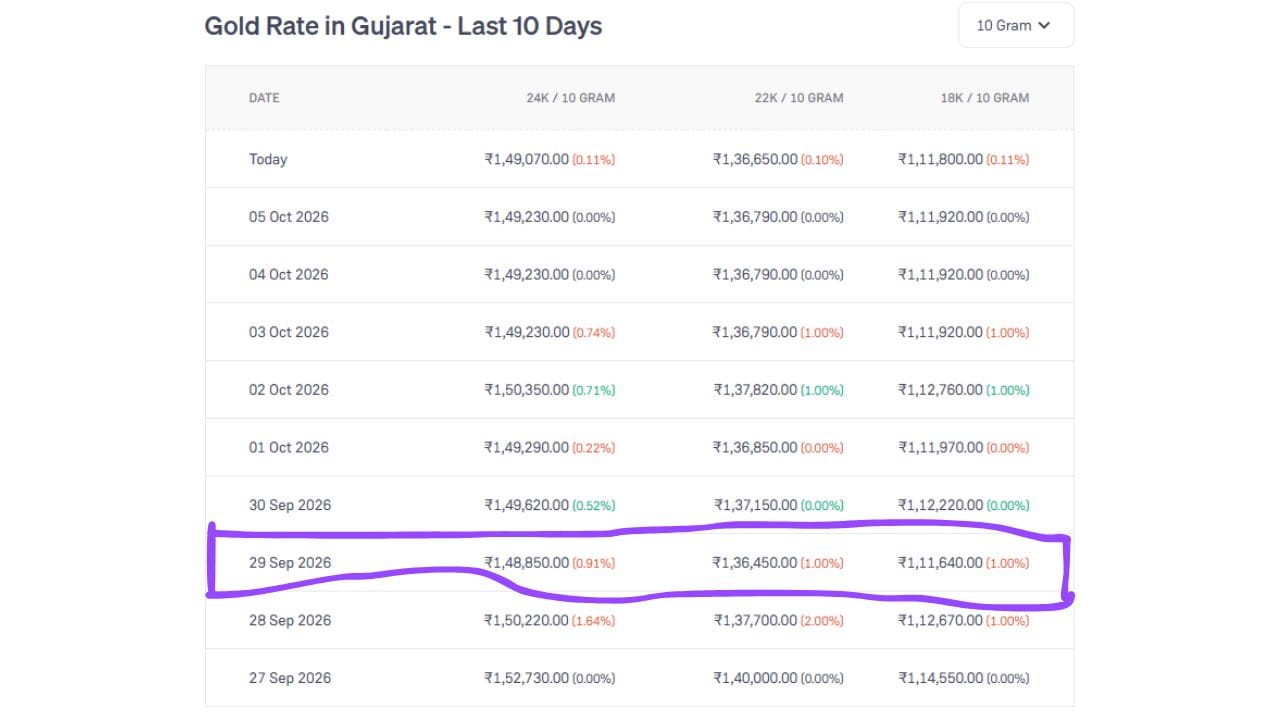The width and height of the screenshot is (1280, 720).
Task: Click the 18K price ₹1,11,800.00 for Today
Action: (941, 159)
